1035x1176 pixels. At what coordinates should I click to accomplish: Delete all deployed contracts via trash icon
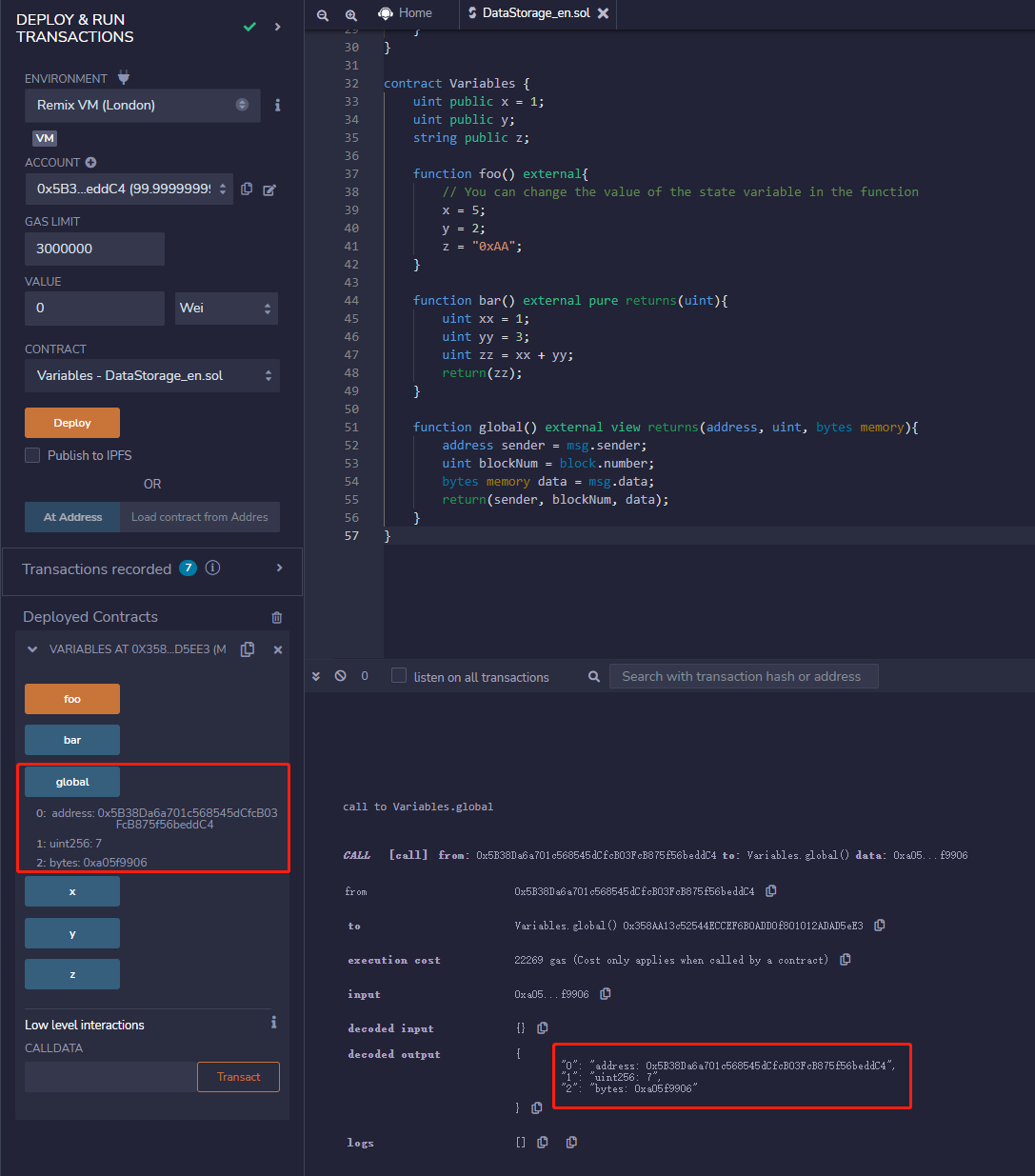pyautogui.click(x=276, y=617)
